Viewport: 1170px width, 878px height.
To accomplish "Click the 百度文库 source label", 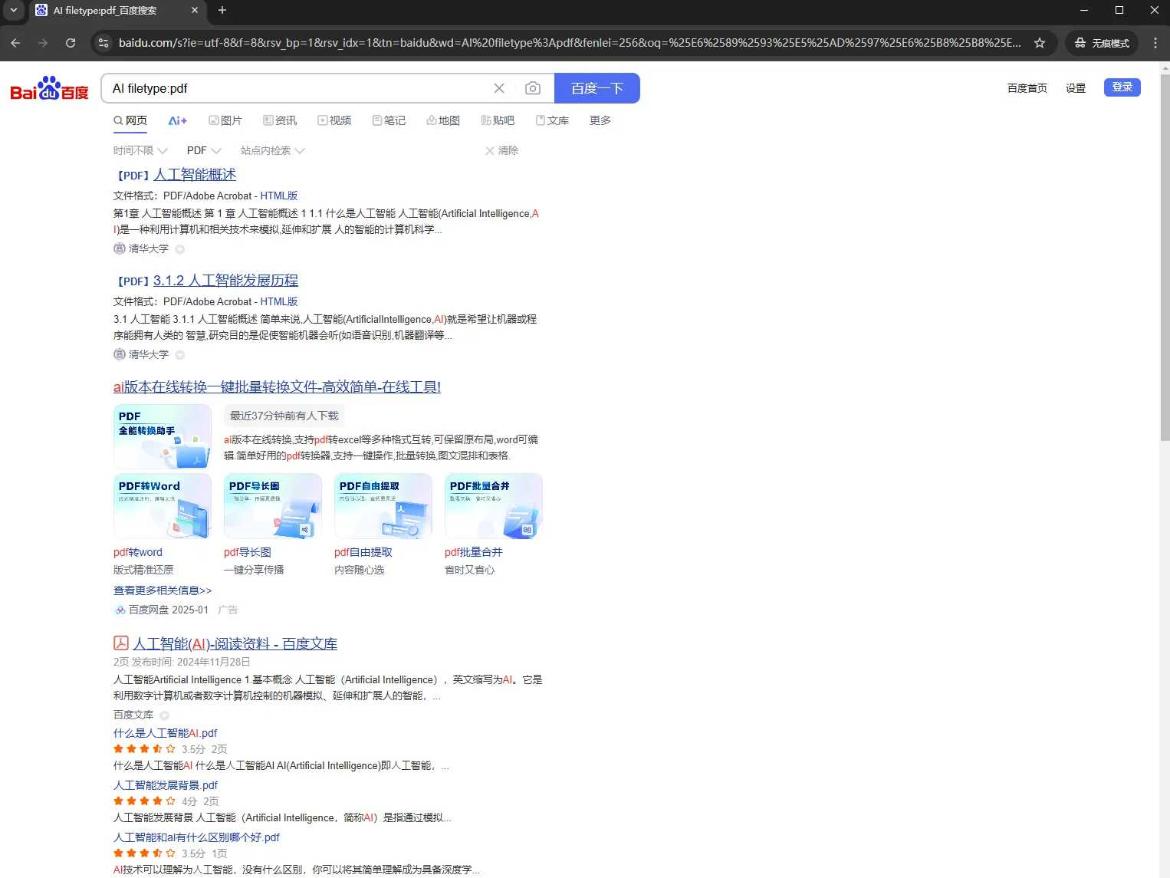I will pos(133,715).
